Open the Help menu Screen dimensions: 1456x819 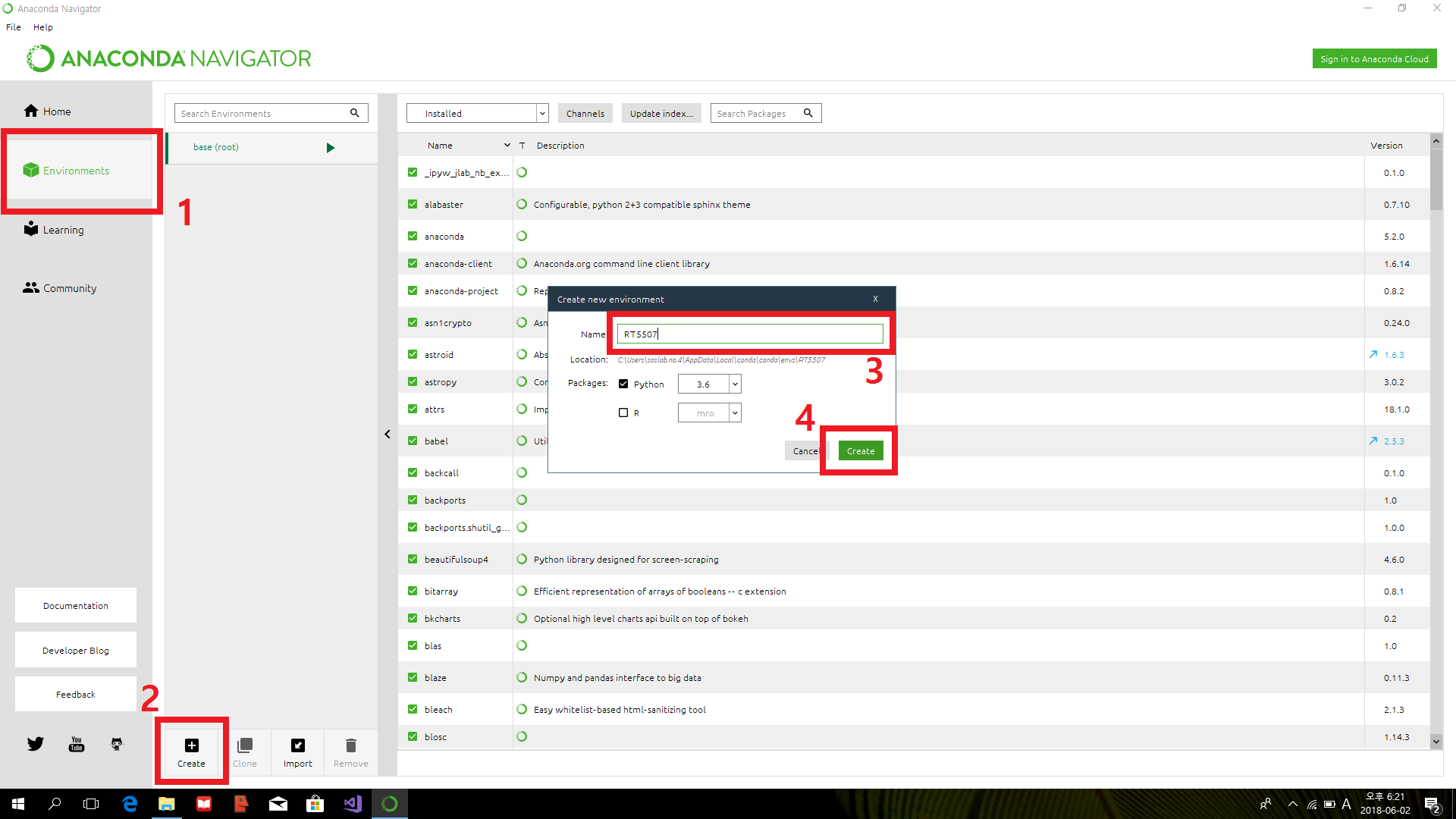pyautogui.click(x=43, y=27)
